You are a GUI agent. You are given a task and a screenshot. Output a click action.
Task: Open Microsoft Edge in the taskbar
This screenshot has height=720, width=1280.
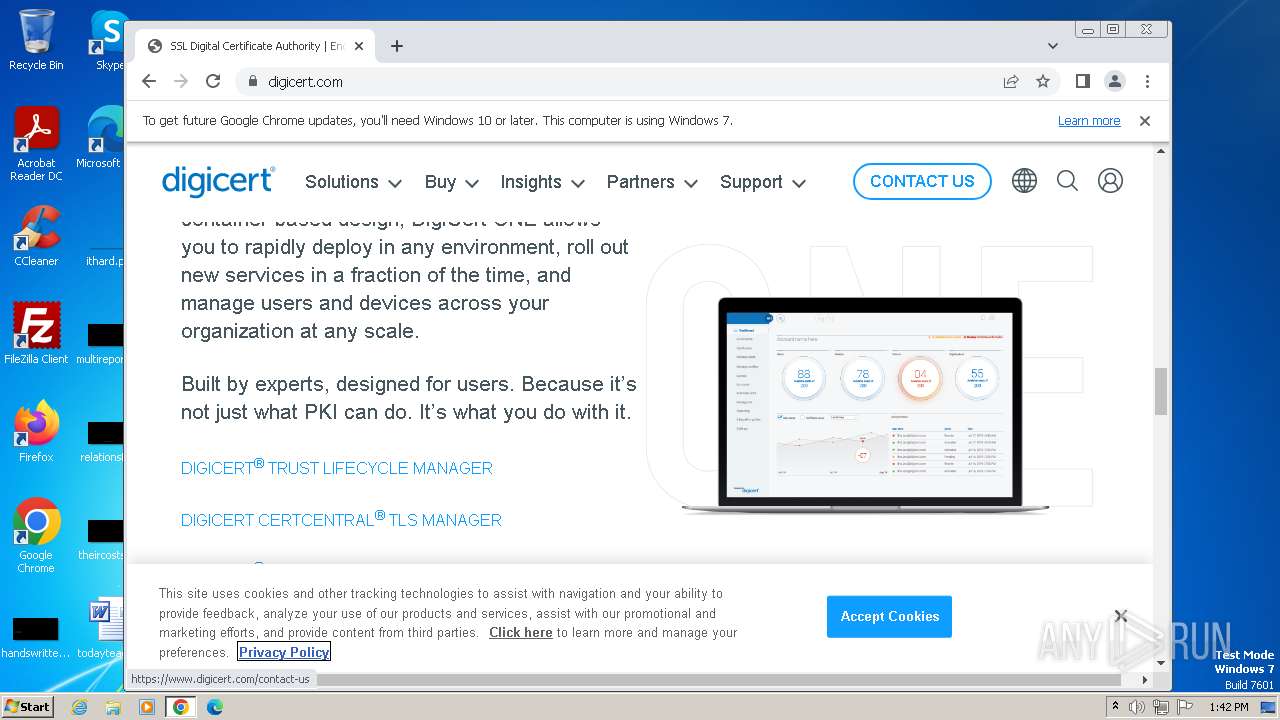coord(215,707)
